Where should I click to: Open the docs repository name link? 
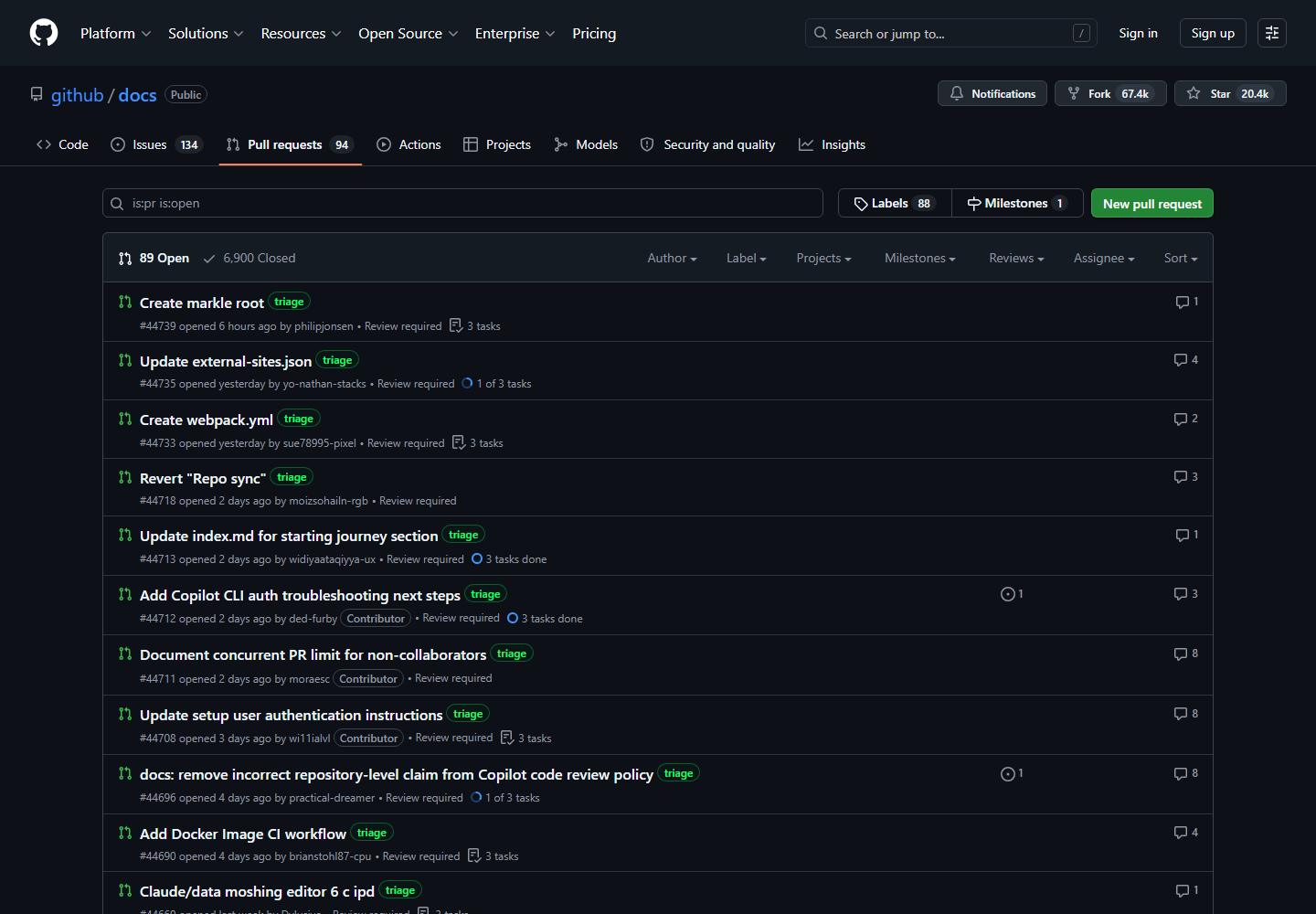pos(137,95)
